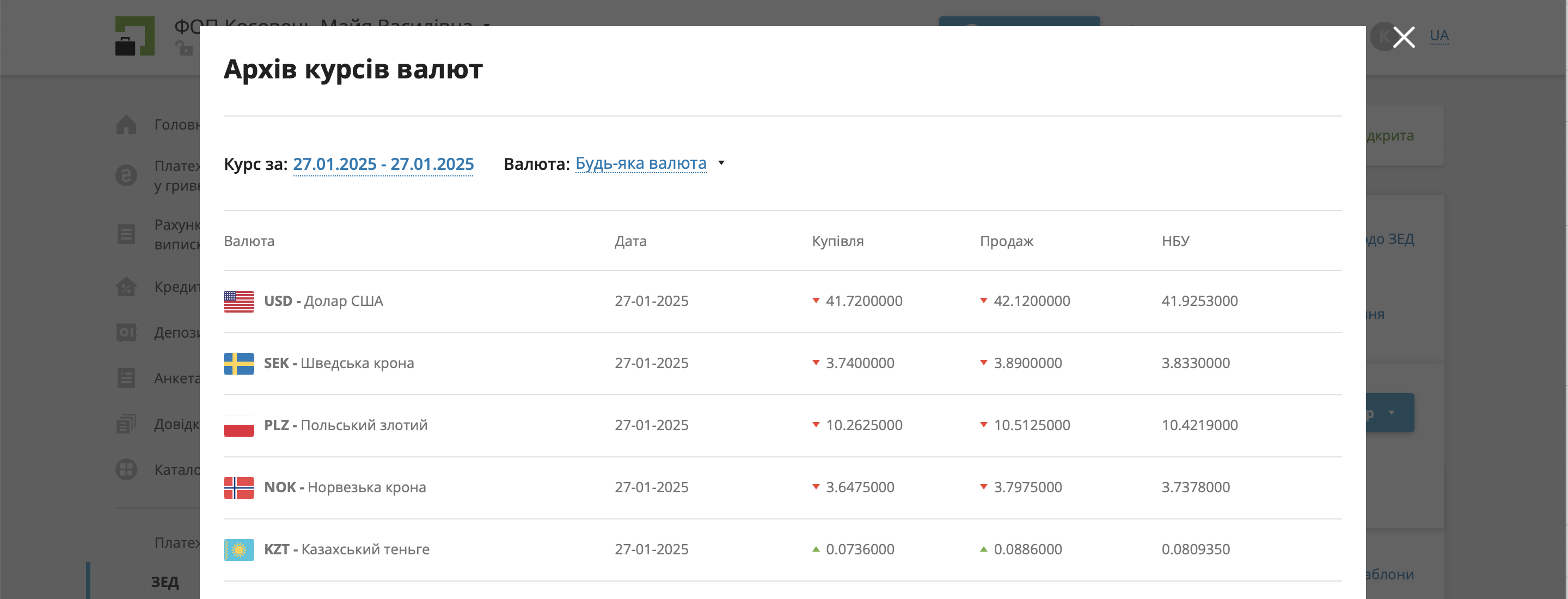Click the USA flag icon
The width and height of the screenshot is (1568, 599).
click(238, 301)
